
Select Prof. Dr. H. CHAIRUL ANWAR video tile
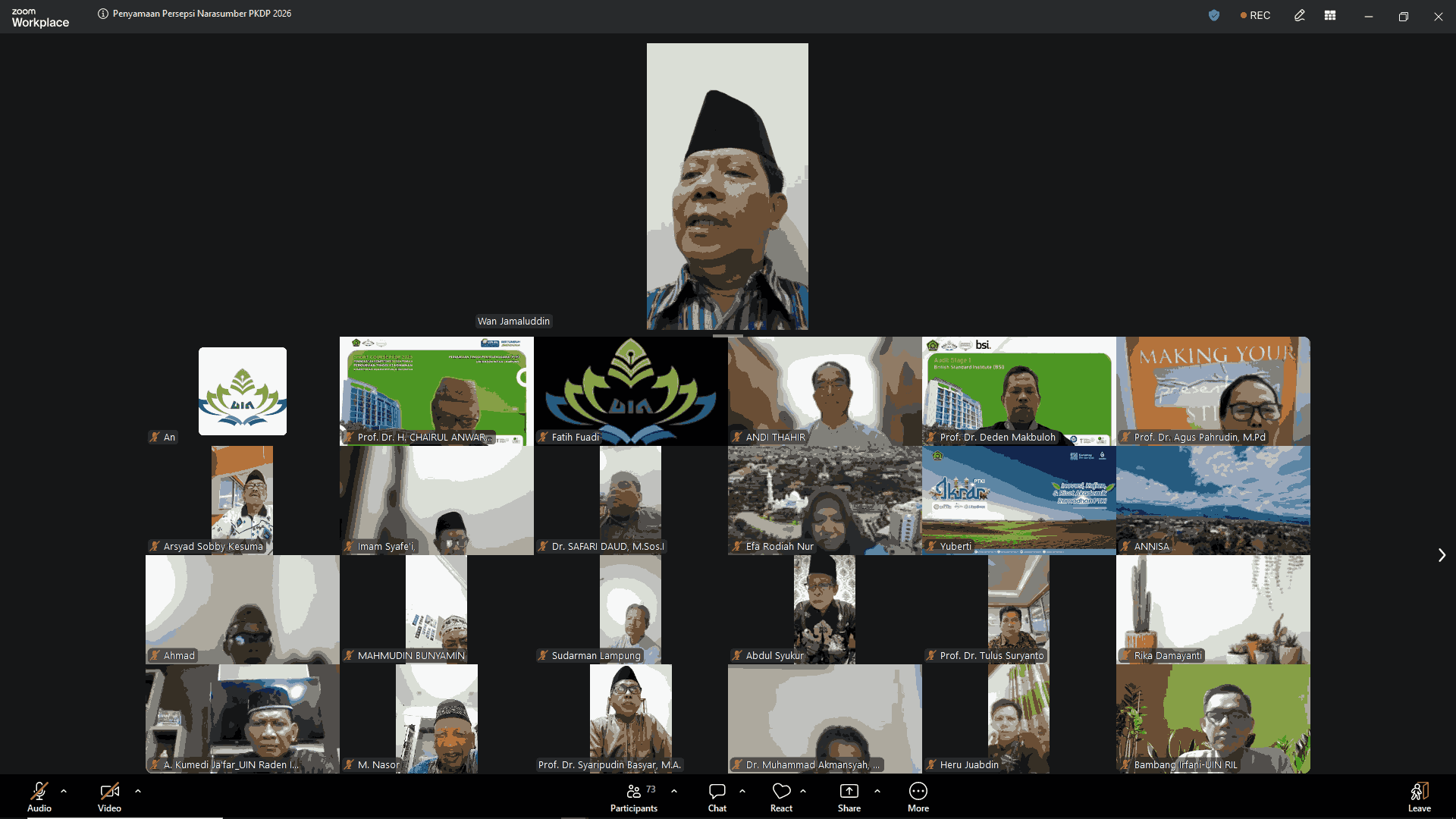[437, 391]
